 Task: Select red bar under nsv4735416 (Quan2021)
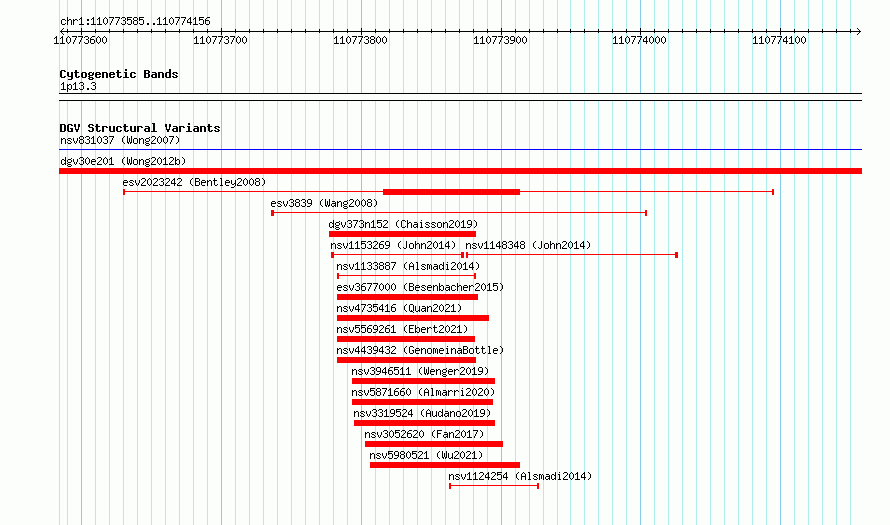tap(413, 318)
